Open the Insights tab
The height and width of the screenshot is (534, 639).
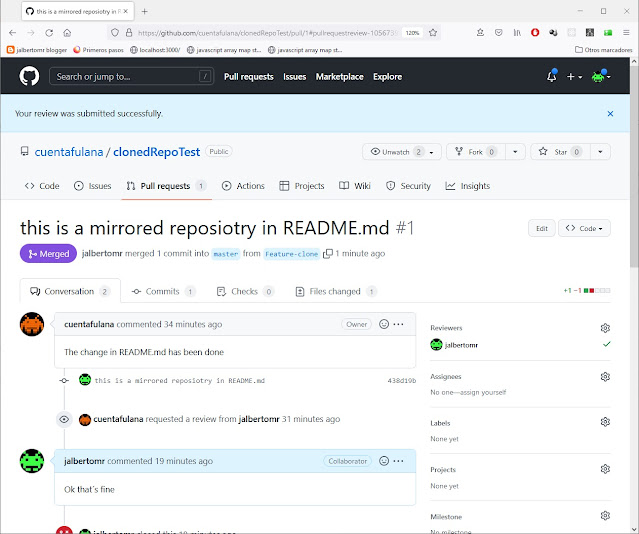(467, 186)
